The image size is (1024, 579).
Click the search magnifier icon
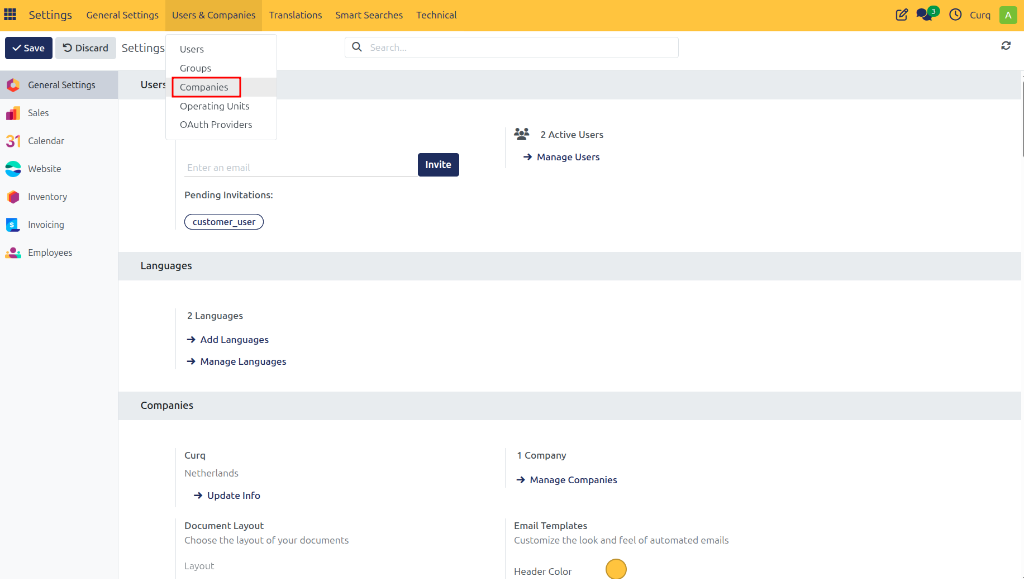point(357,47)
